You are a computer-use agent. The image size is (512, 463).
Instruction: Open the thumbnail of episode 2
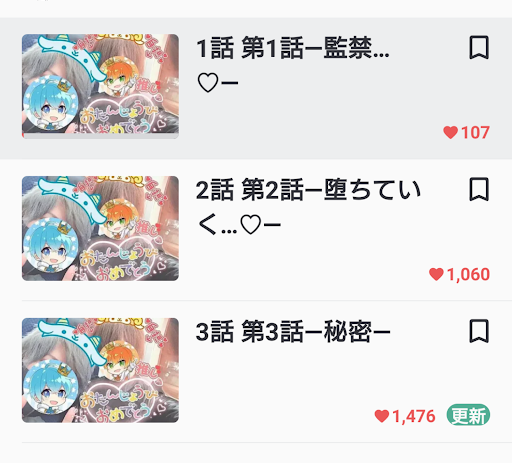tap(100, 228)
